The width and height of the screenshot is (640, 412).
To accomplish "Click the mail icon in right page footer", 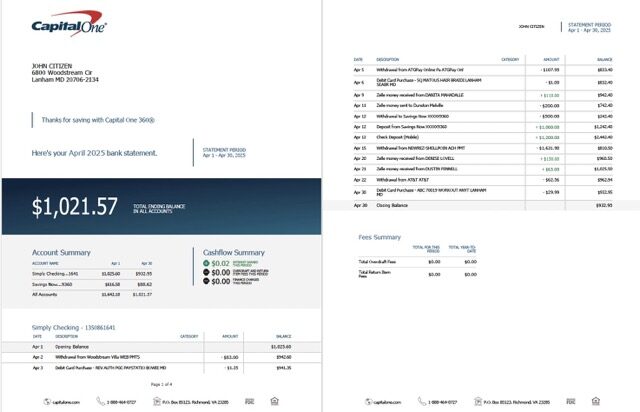I will pos(479,402).
